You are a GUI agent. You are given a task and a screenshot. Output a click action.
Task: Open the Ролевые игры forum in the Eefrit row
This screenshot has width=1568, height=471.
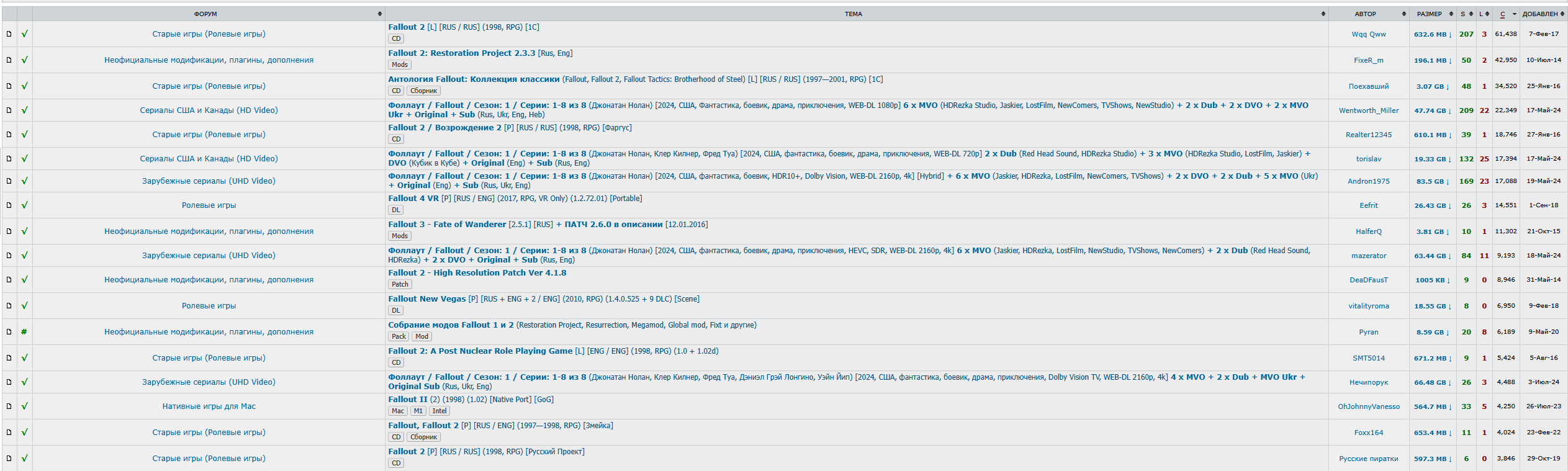pyautogui.click(x=209, y=205)
